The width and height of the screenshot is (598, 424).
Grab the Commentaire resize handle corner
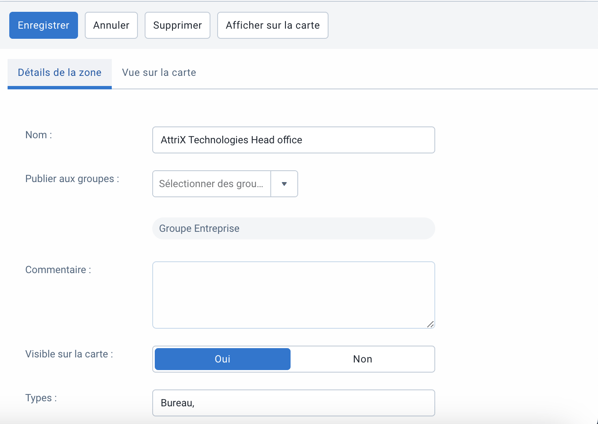pos(431,324)
